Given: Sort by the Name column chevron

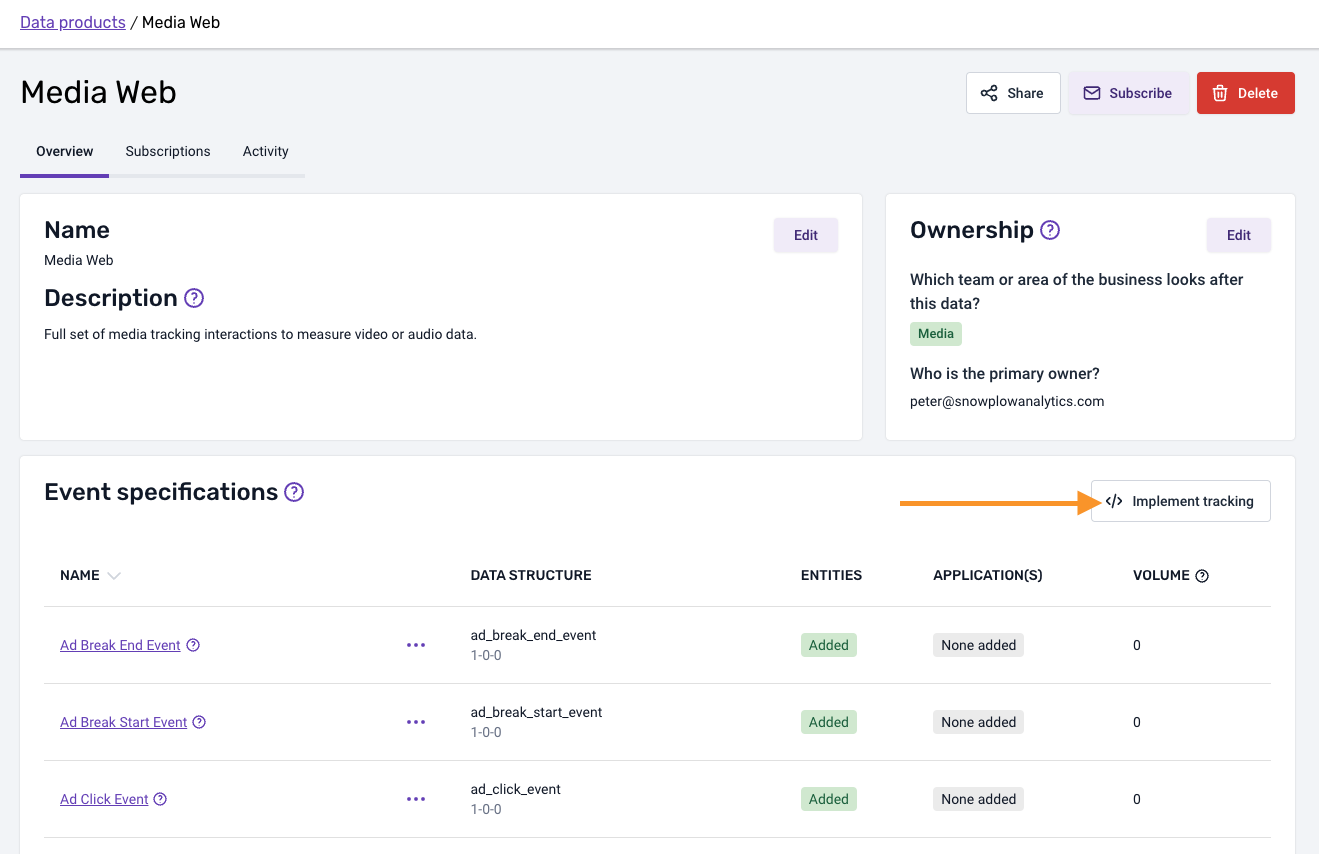Looking at the screenshot, I should (x=114, y=576).
